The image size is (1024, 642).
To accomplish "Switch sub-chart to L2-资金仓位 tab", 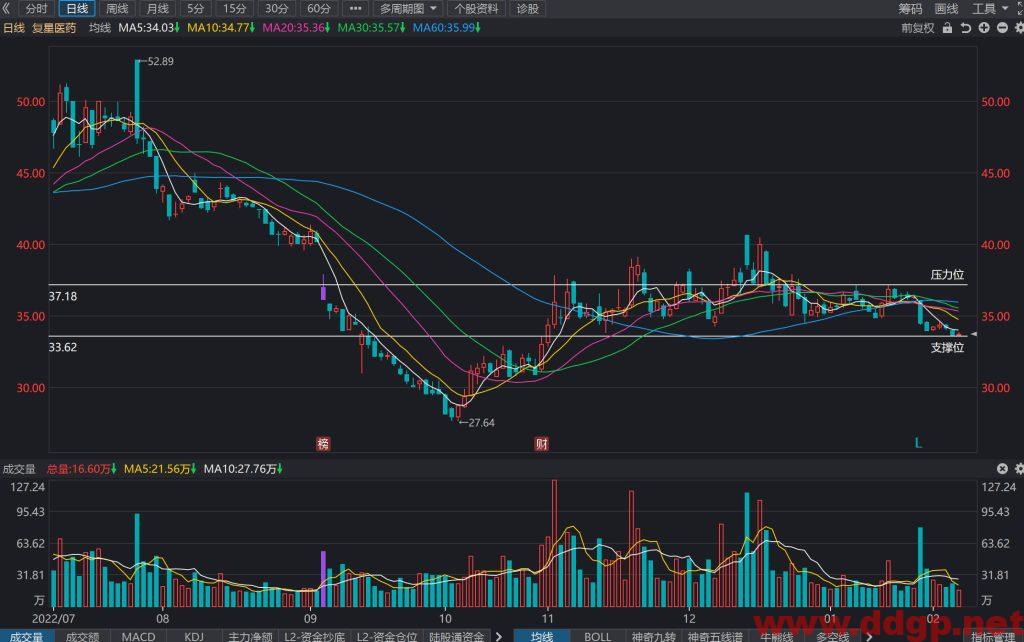I will [387, 636].
